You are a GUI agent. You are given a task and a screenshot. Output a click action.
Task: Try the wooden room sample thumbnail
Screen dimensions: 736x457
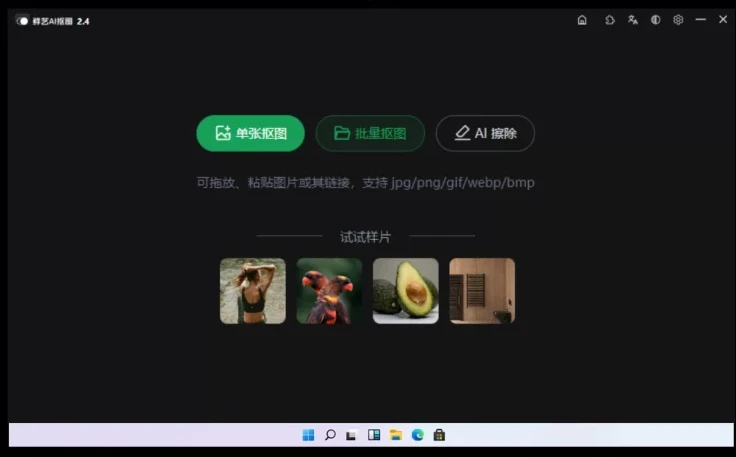[482, 291]
